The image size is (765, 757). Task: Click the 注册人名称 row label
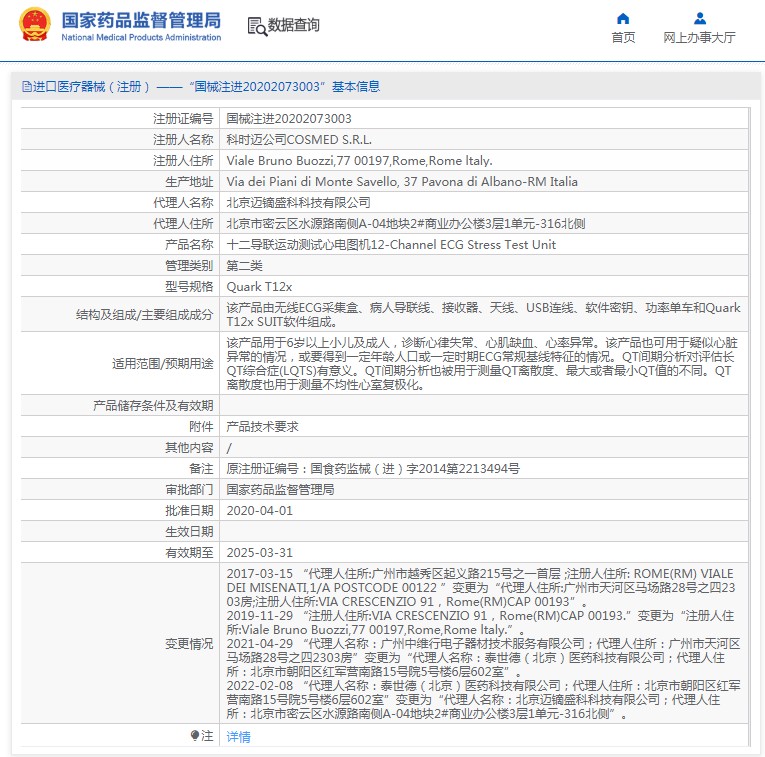tap(183, 139)
